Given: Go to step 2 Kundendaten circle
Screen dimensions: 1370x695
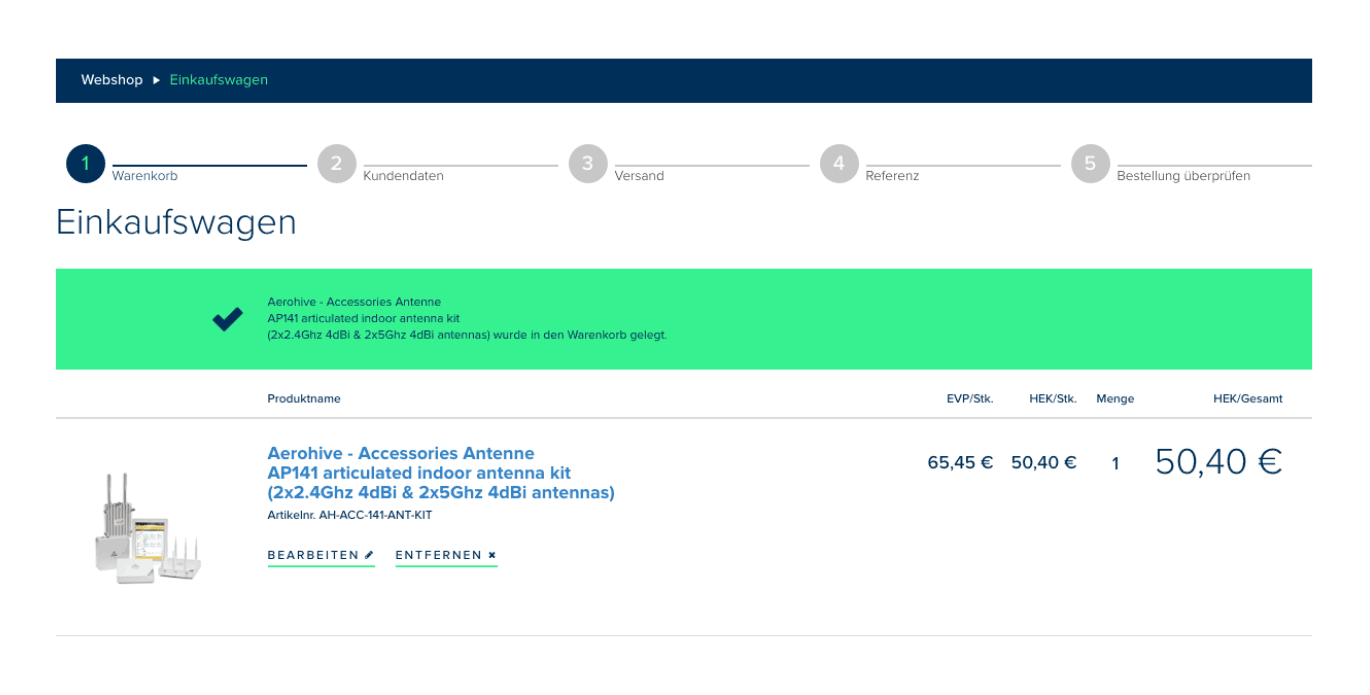Looking at the screenshot, I should [x=337, y=164].
